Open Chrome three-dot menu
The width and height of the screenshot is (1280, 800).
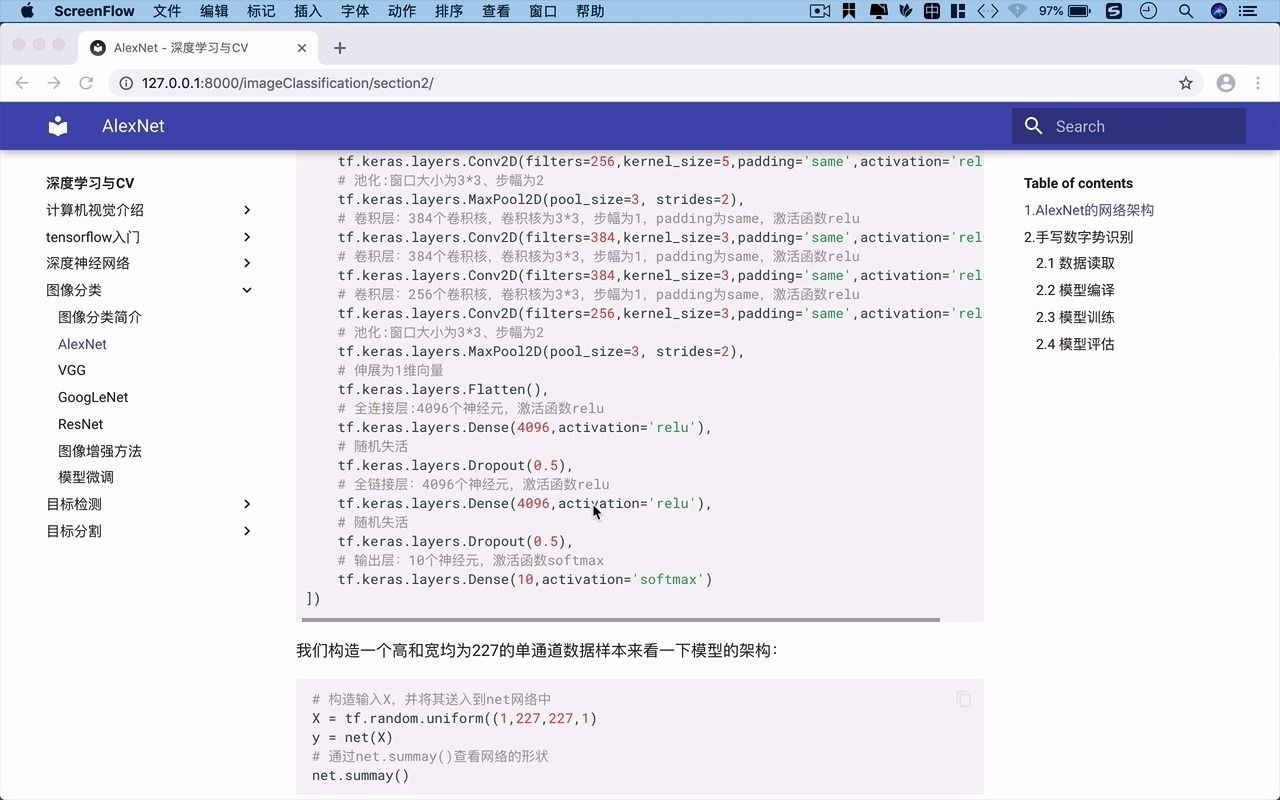point(1258,83)
